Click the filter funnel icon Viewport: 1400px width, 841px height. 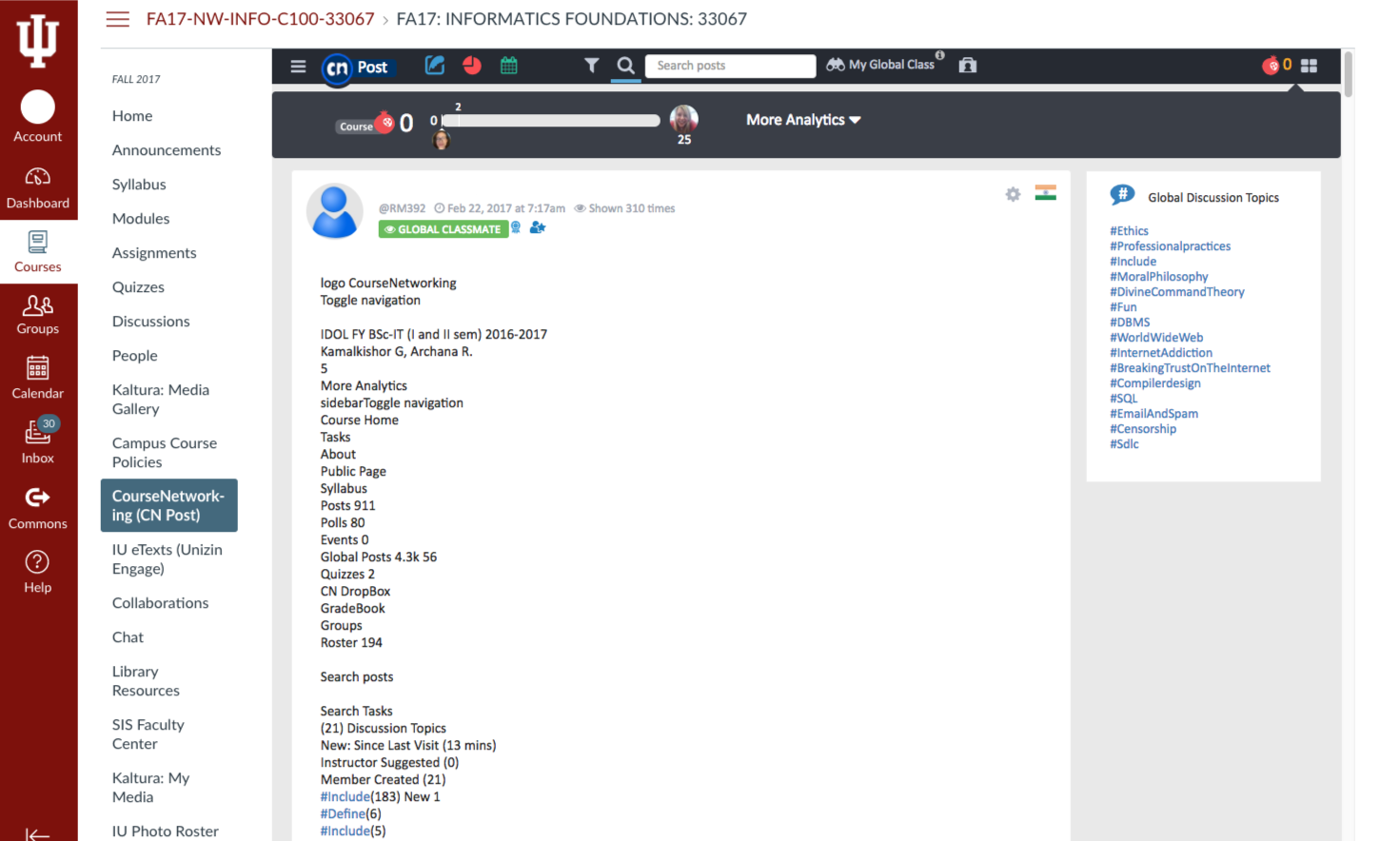(x=592, y=65)
